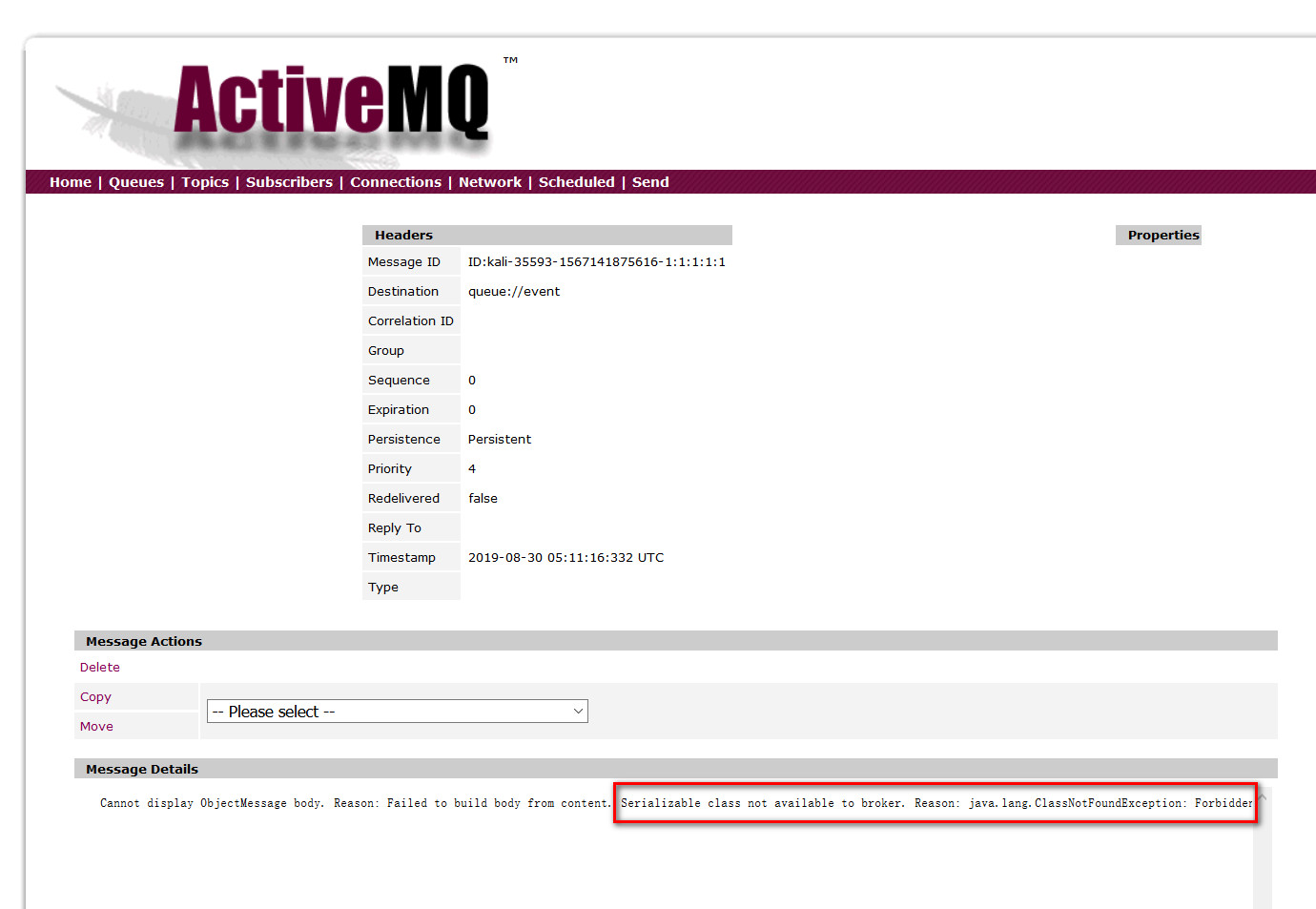The image size is (1316, 909).
Task: Click the Expiration label
Action: [399, 410]
